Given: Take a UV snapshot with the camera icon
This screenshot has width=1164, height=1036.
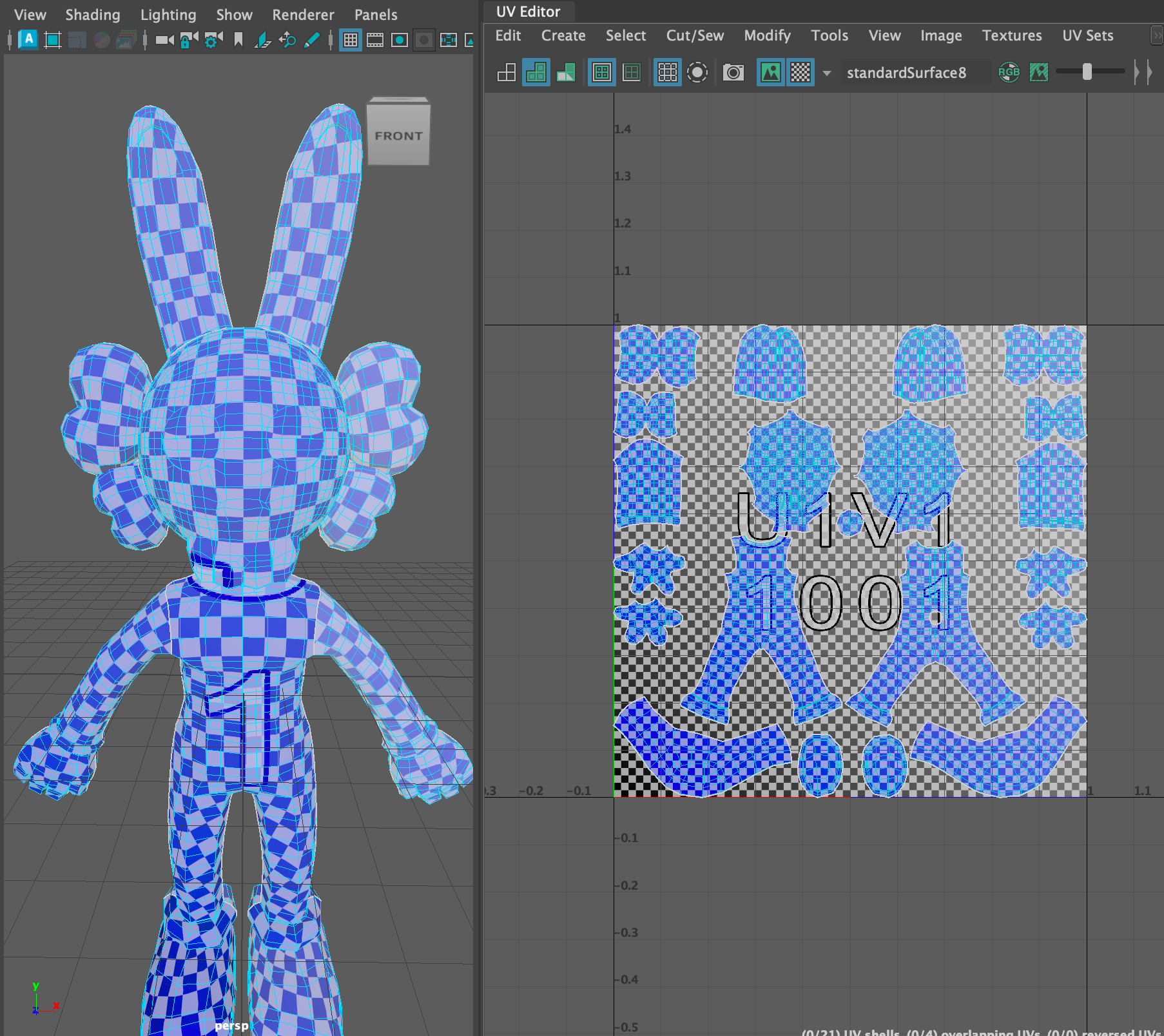Looking at the screenshot, I should pos(733,72).
